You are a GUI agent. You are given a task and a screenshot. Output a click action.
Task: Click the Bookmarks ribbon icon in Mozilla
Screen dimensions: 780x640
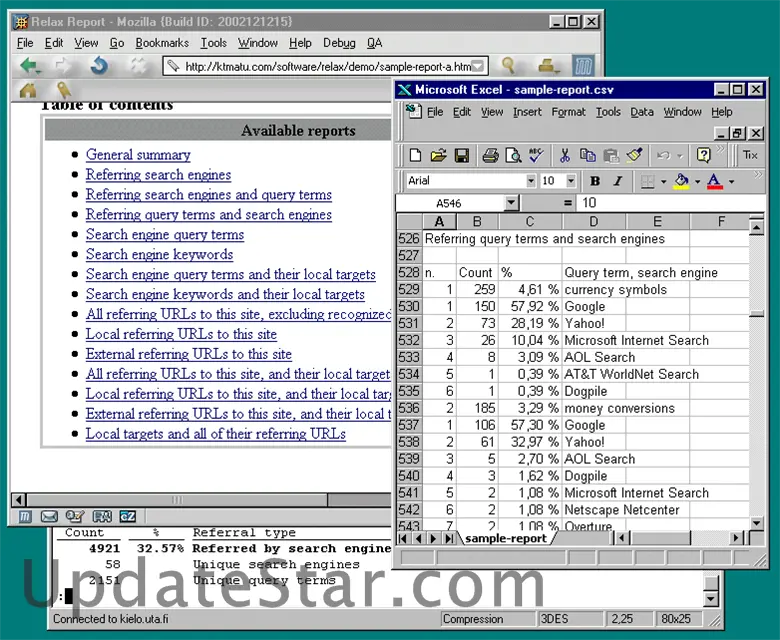pos(64,90)
